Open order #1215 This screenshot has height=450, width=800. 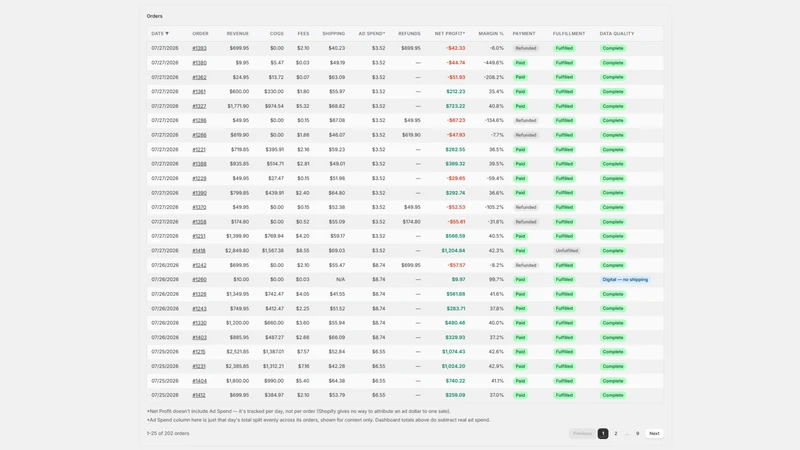pyautogui.click(x=199, y=352)
